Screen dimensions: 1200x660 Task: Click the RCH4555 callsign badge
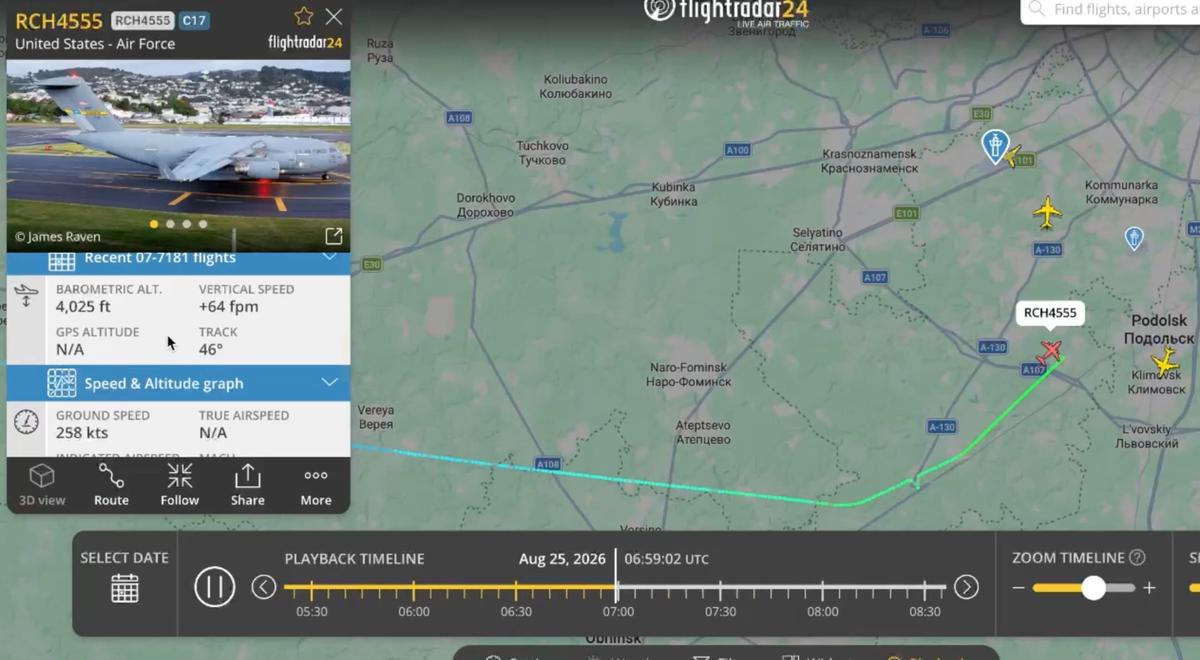click(x=143, y=20)
